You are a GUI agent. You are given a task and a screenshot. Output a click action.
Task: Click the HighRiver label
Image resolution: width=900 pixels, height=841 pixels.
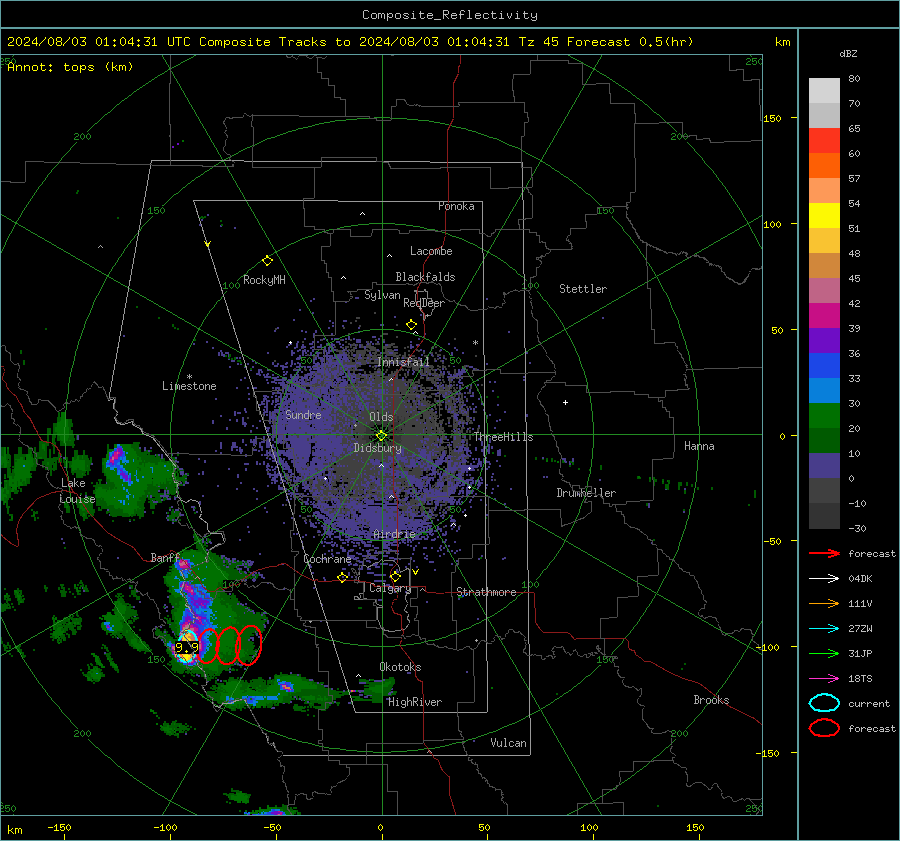point(414,702)
